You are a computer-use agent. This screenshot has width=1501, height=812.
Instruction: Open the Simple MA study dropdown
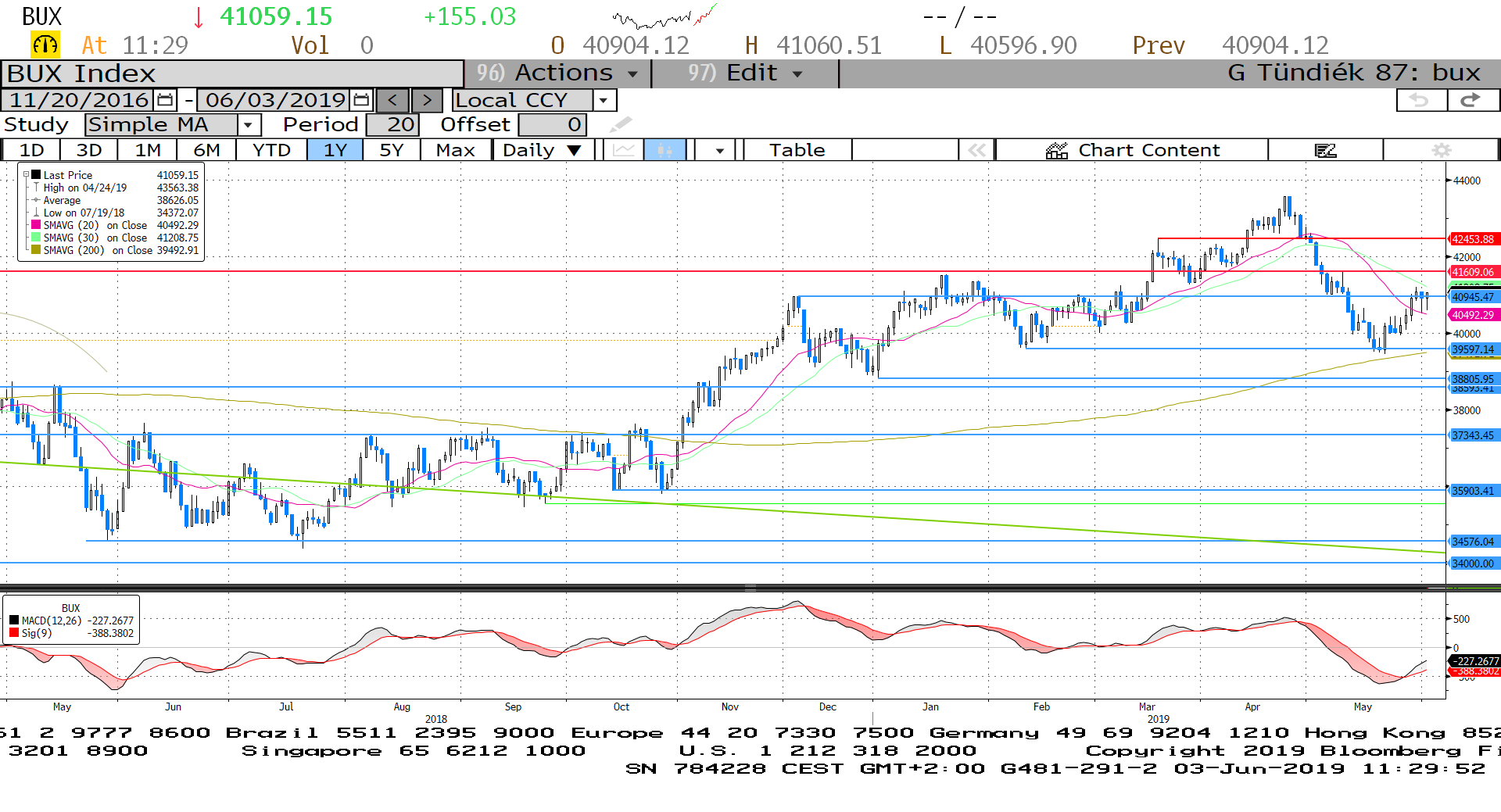coord(248,124)
